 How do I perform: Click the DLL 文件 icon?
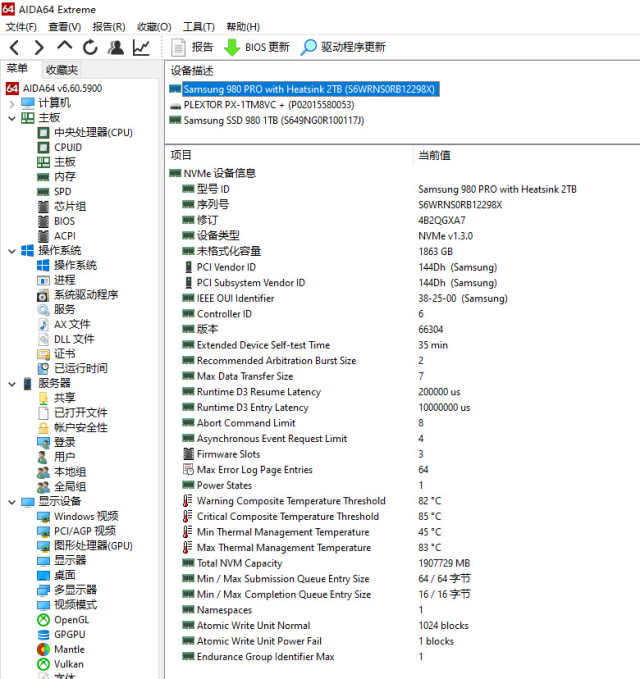[x=43, y=340]
